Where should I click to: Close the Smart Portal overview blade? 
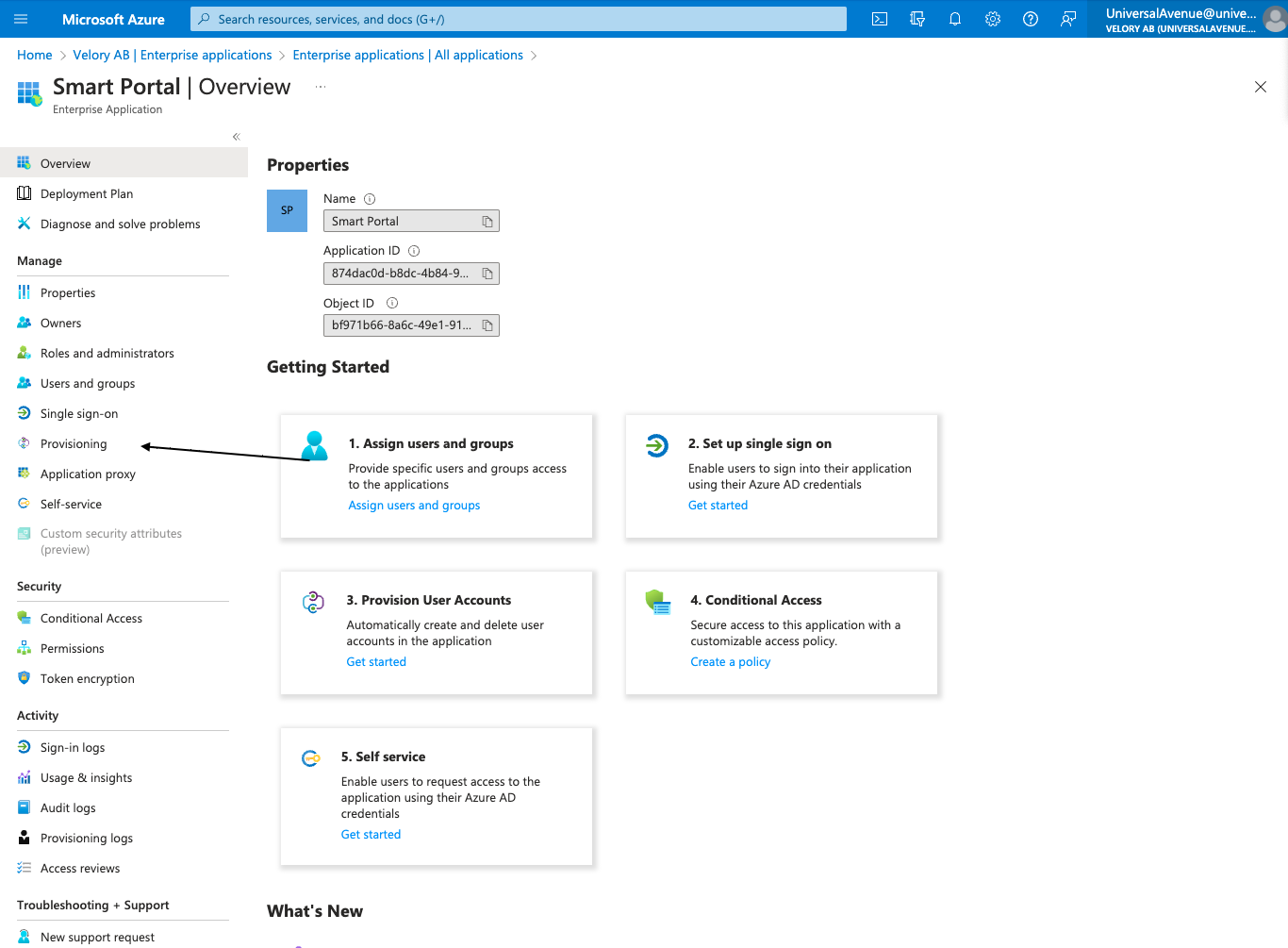(1261, 87)
